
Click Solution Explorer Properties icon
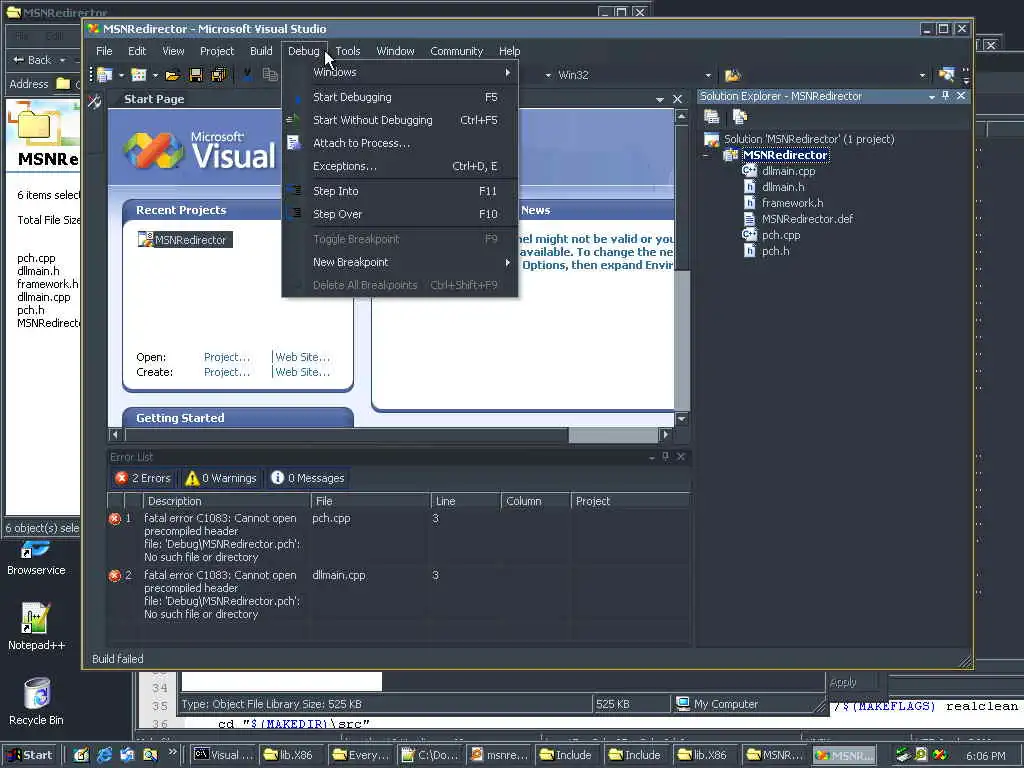click(x=711, y=117)
